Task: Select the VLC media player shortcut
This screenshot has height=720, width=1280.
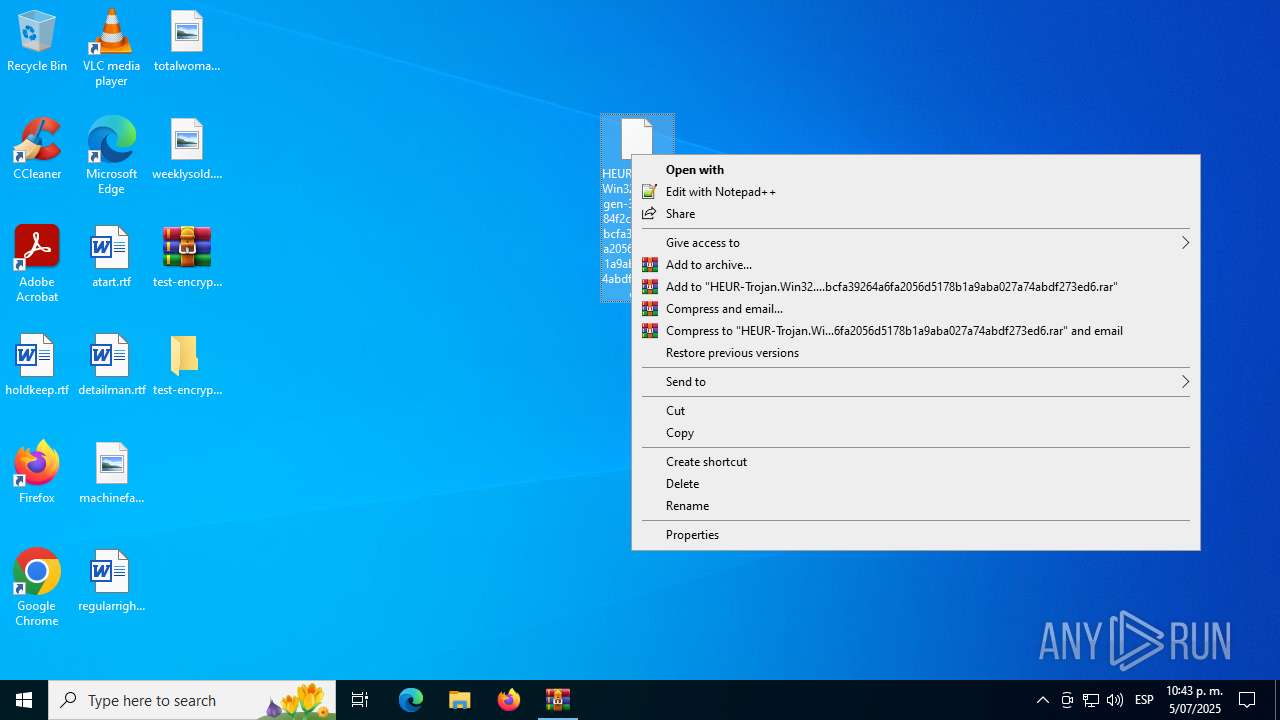Action: [111, 48]
